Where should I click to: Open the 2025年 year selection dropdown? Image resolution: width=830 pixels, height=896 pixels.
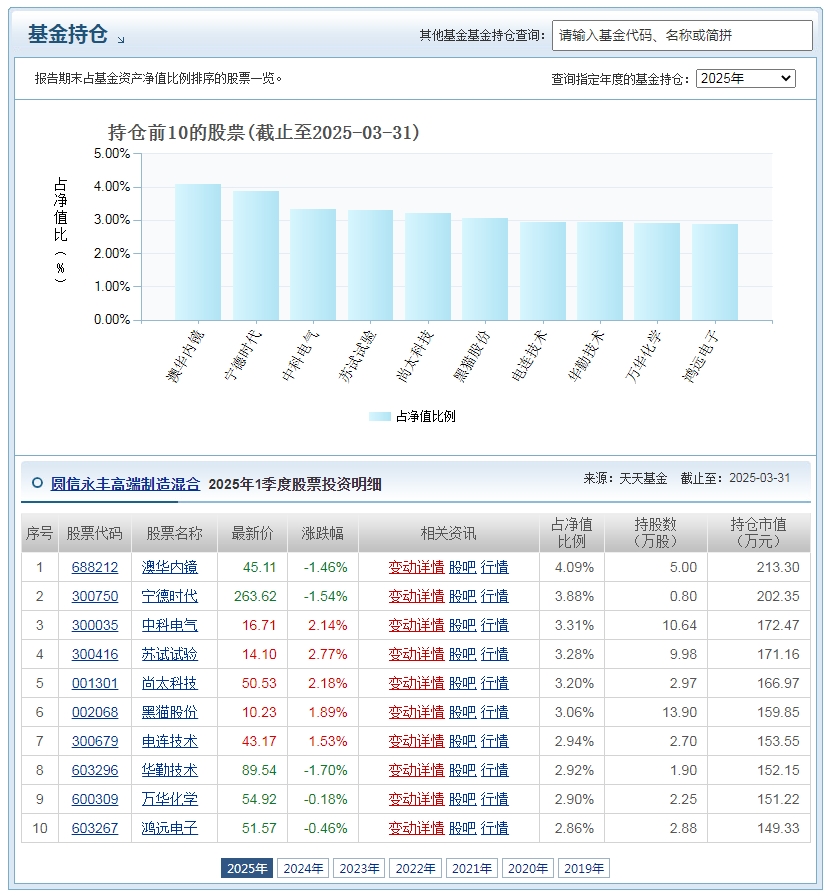pos(745,78)
